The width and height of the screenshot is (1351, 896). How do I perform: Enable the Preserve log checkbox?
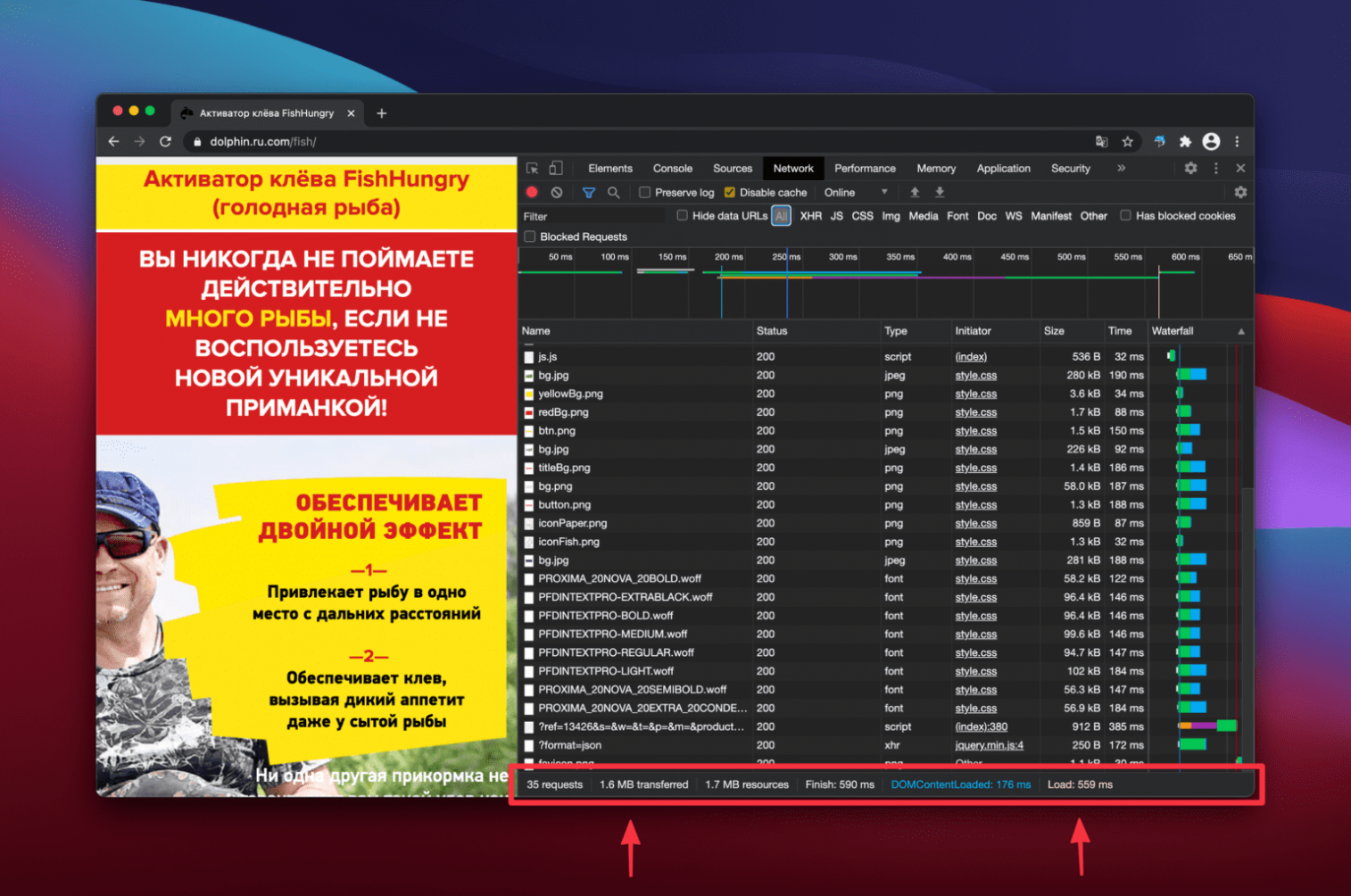pos(644,193)
